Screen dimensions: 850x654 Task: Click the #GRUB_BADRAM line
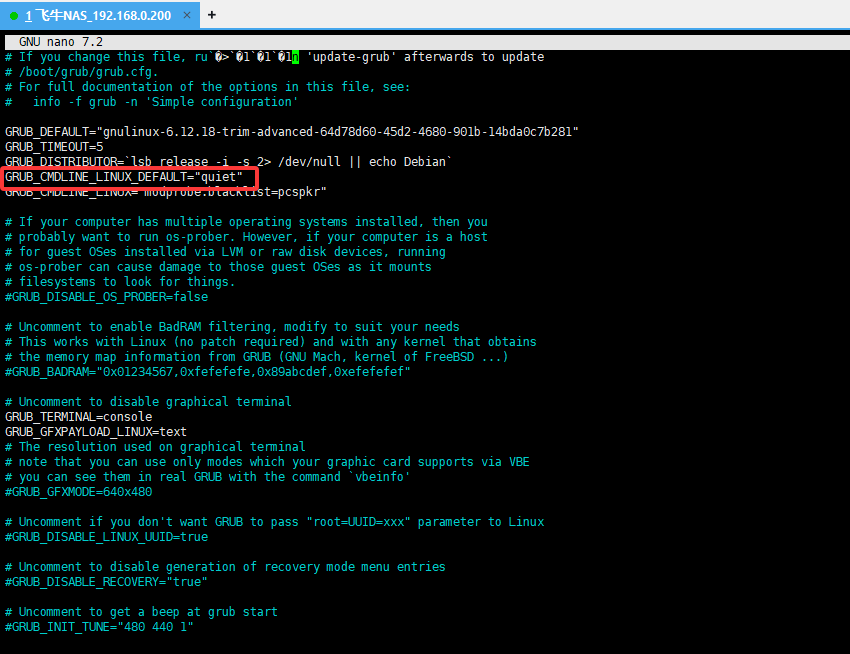tap(208, 371)
